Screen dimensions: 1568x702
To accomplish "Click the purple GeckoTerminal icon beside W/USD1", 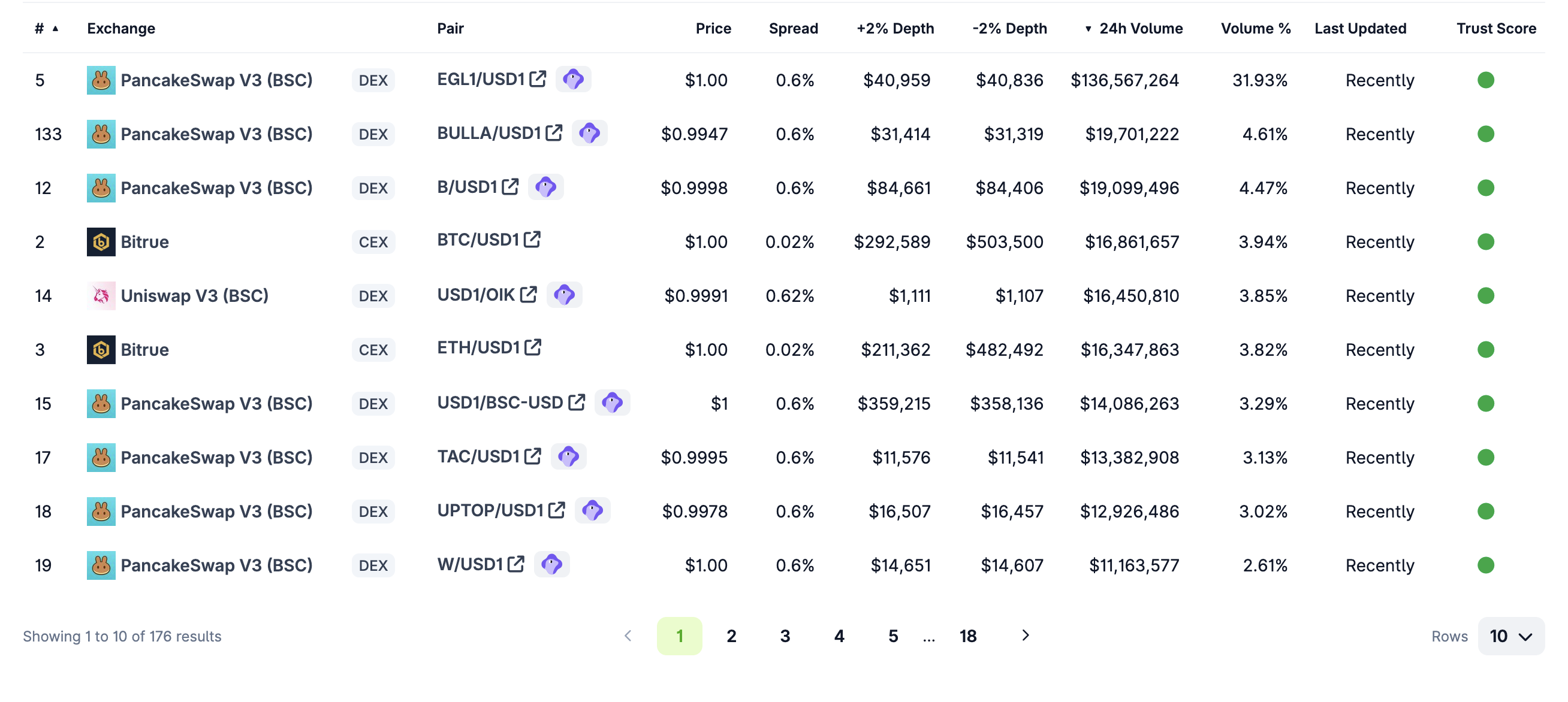I will [551, 564].
